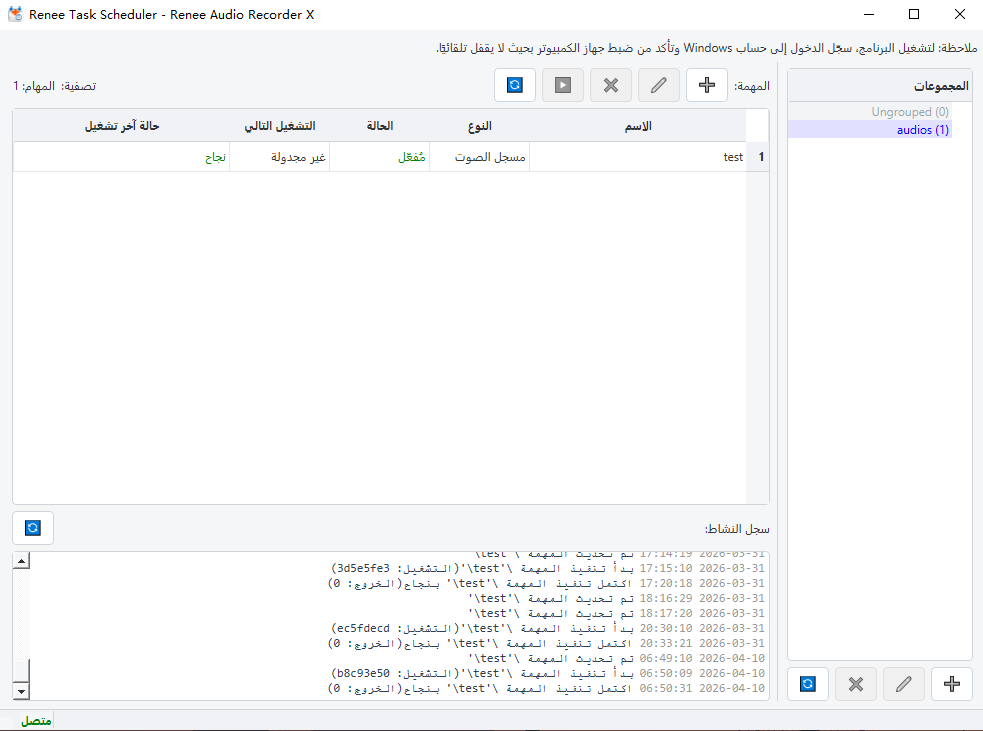Add a new group with plus icon
Viewport: 983px width, 731px height.
952,684
